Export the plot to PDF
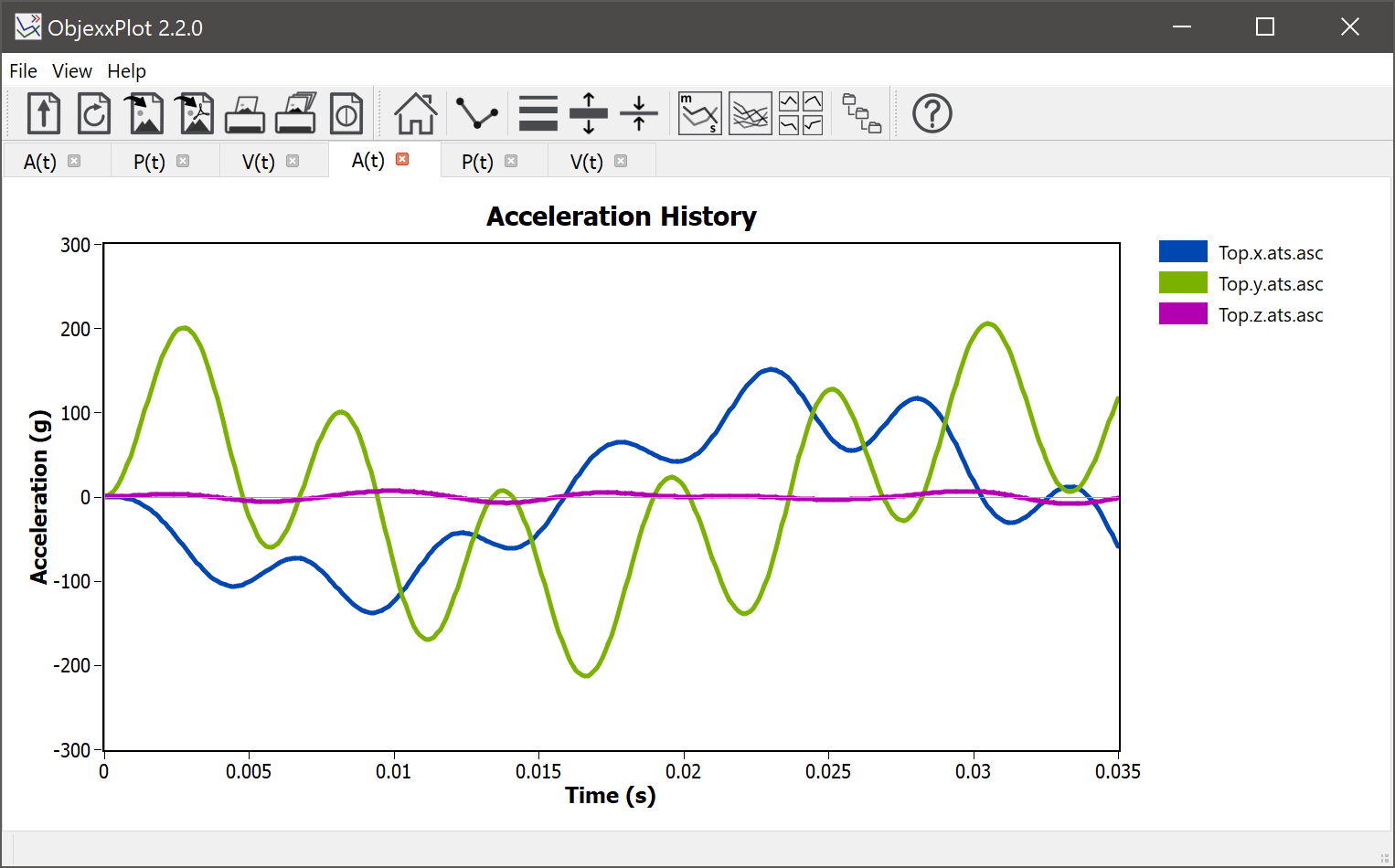The height and width of the screenshot is (868, 1395). pos(195,112)
